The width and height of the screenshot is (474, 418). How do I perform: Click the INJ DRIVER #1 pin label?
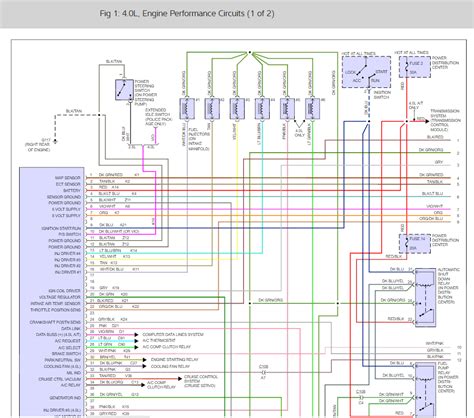(68, 272)
